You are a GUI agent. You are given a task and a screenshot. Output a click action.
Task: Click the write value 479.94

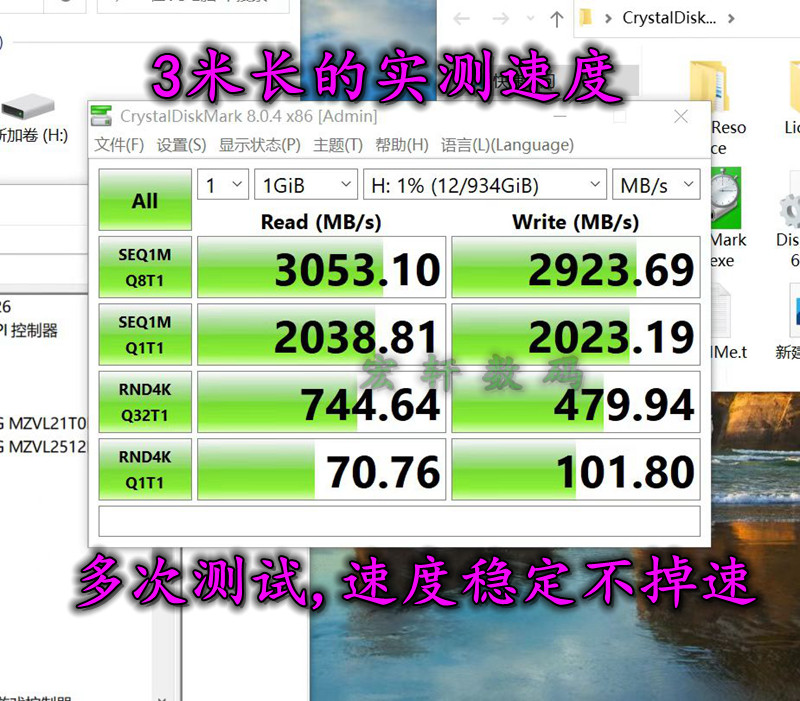576,402
